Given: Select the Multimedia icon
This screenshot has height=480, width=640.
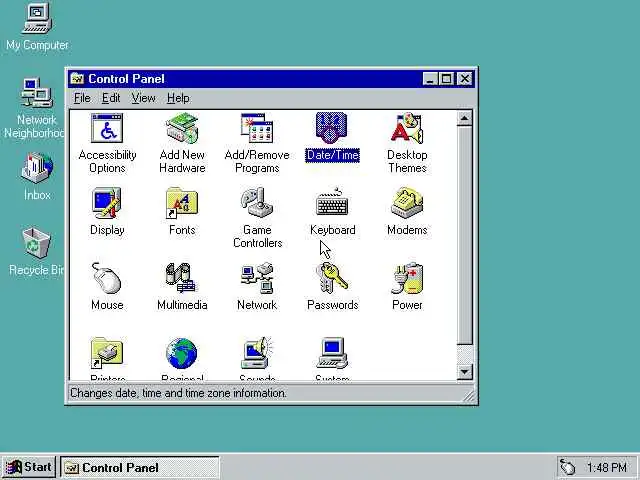Looking at the screenshot, I should [182, 278].
